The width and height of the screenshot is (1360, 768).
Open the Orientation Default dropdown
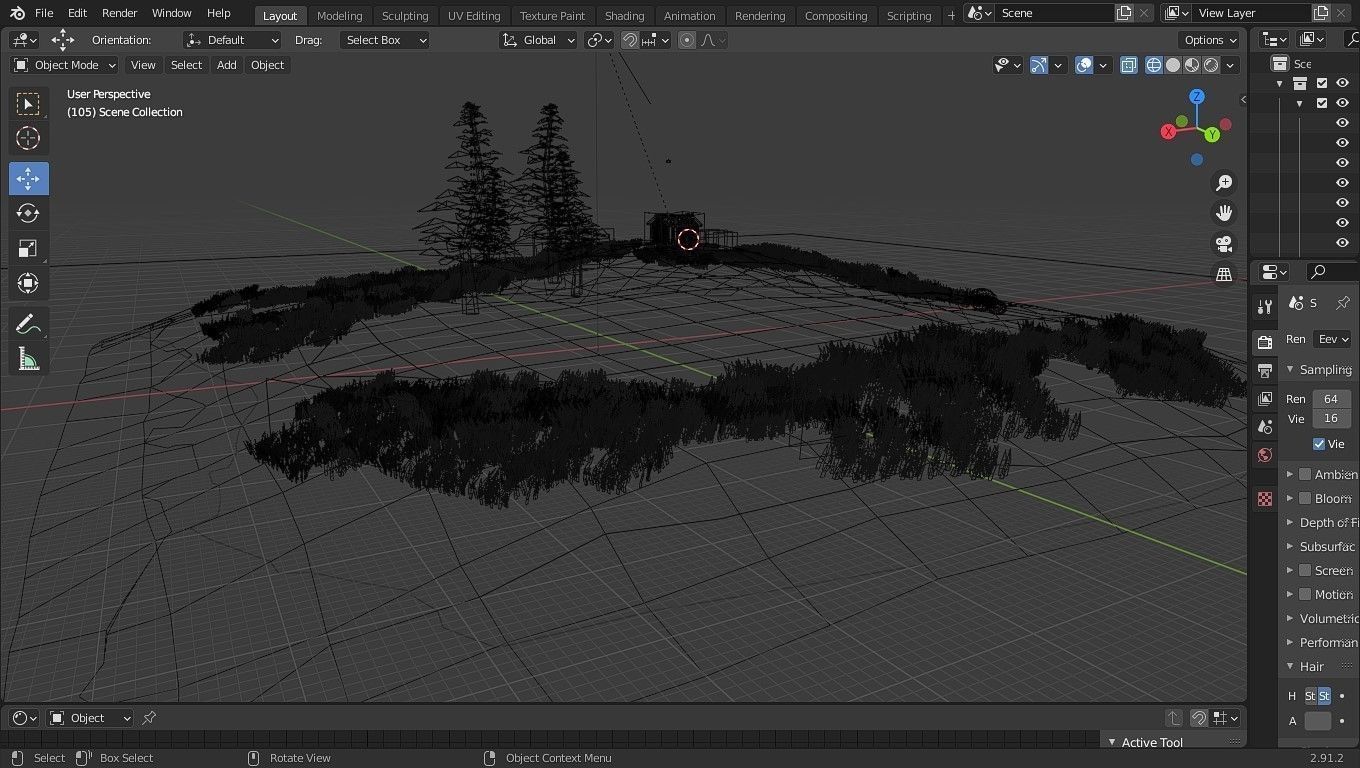(x=232, y=40)
